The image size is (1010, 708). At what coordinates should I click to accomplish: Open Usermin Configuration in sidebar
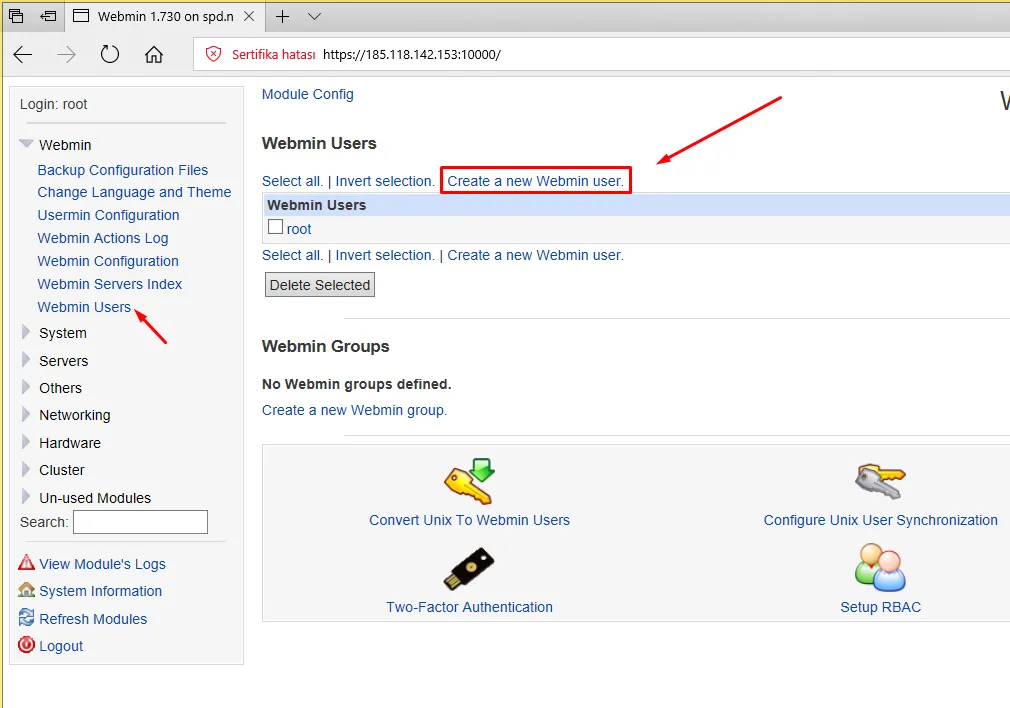click(x=108, y=215)
